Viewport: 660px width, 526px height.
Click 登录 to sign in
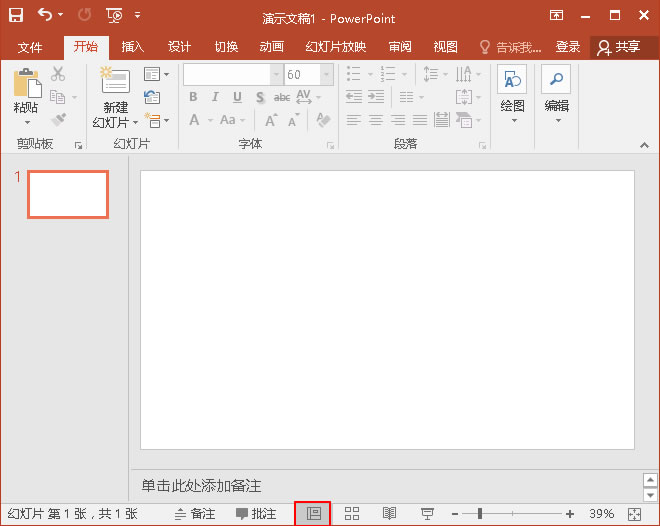[x=568, y=47]
